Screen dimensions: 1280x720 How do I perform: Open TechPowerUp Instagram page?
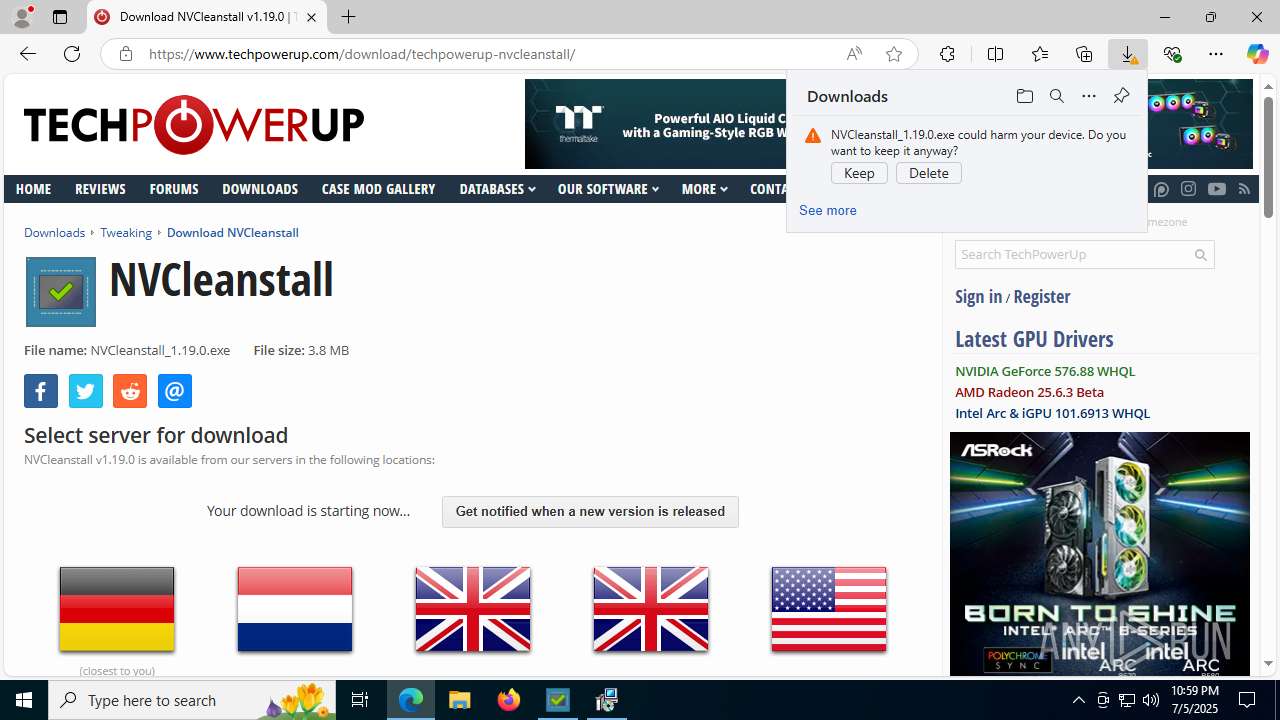[x=1188, y=188]
